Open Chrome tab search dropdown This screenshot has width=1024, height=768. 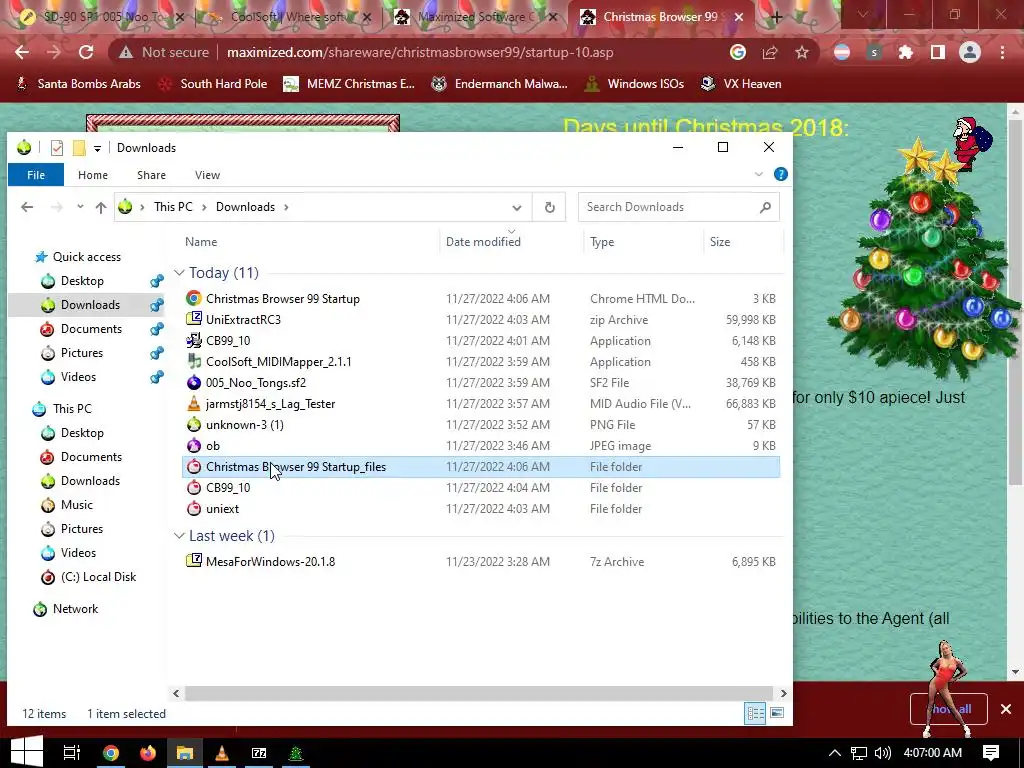pos(863,15)
